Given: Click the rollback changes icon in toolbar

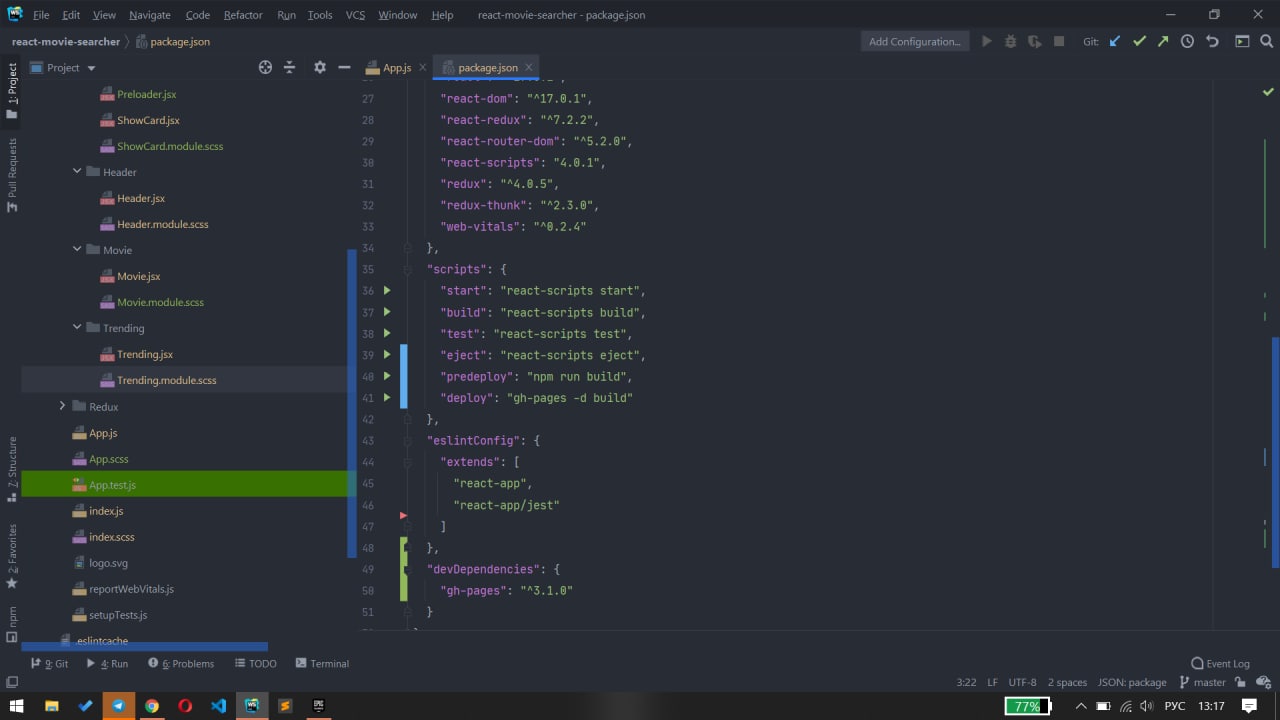Looking at the screenshot, I should 1212,41.
